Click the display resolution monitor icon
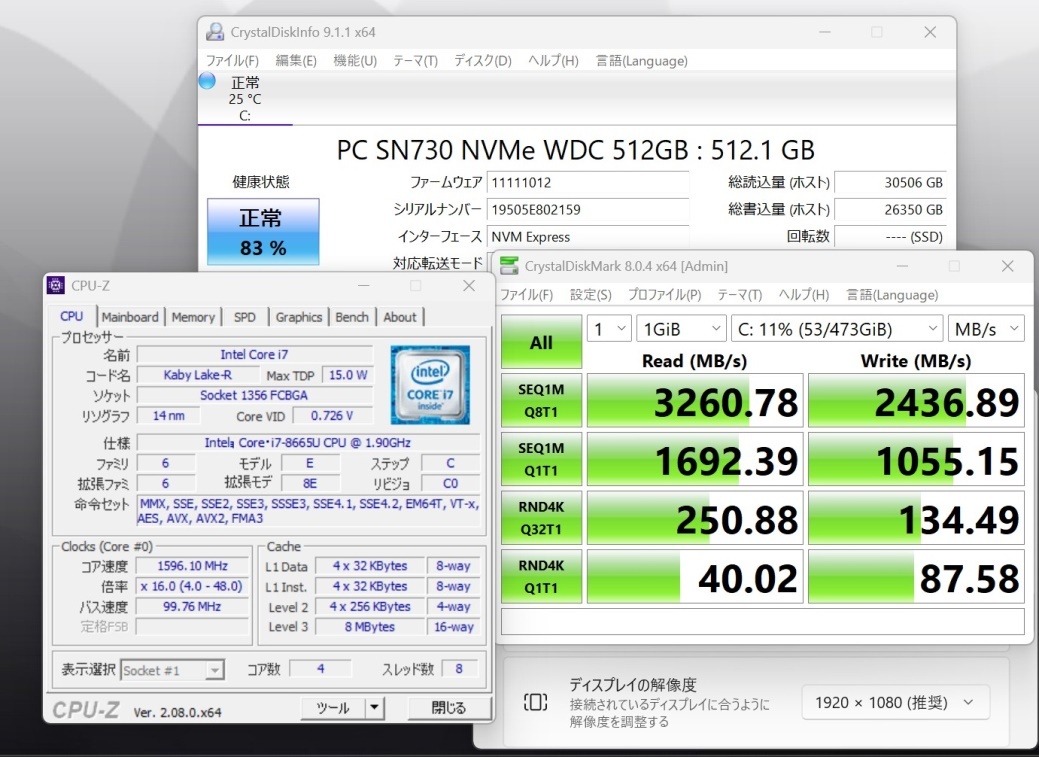The width and height of the screenshot is (1039, 757). click(535, 702)
